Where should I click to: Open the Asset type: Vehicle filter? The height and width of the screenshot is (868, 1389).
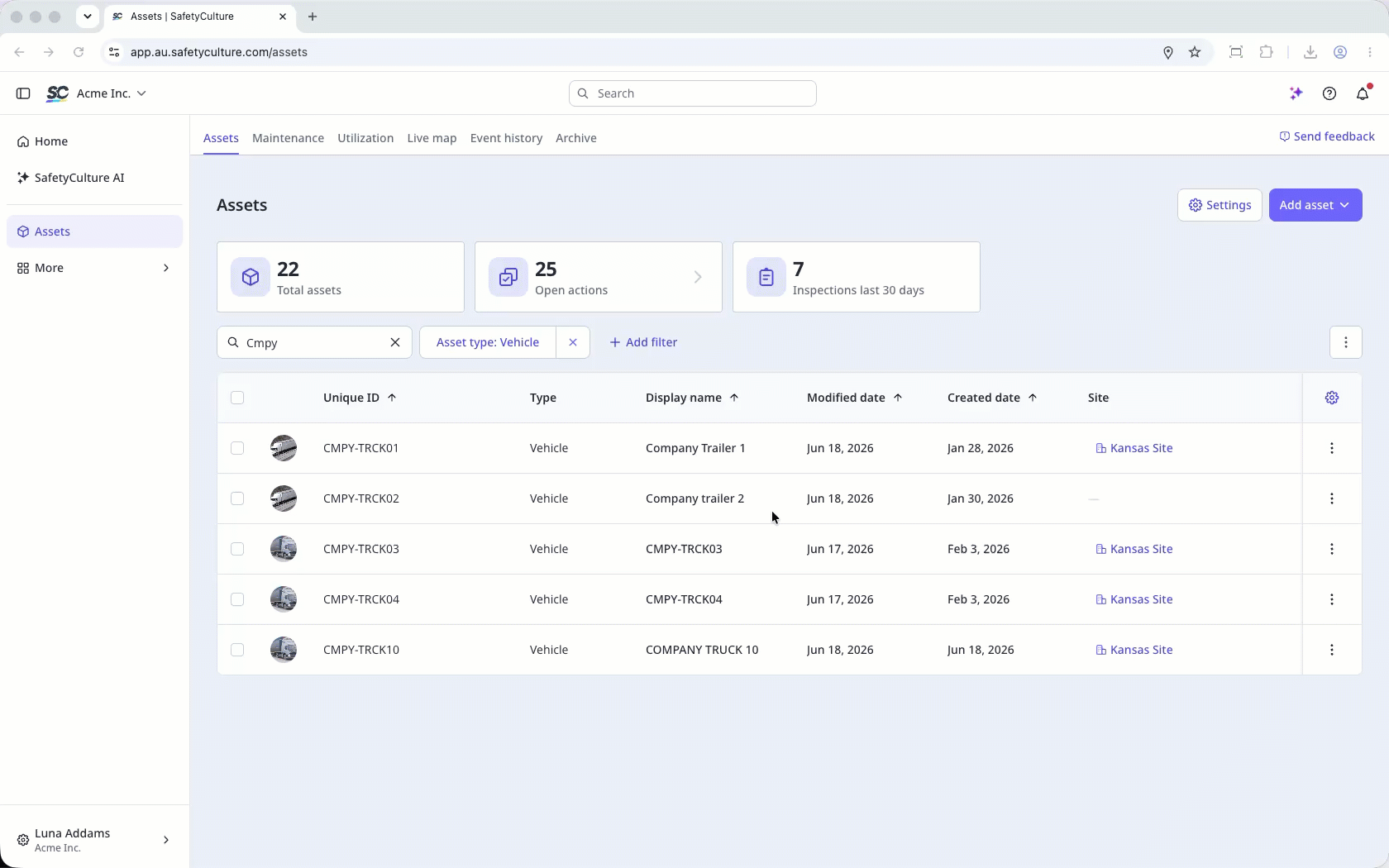pyautogui.click(x=488, y=342)
